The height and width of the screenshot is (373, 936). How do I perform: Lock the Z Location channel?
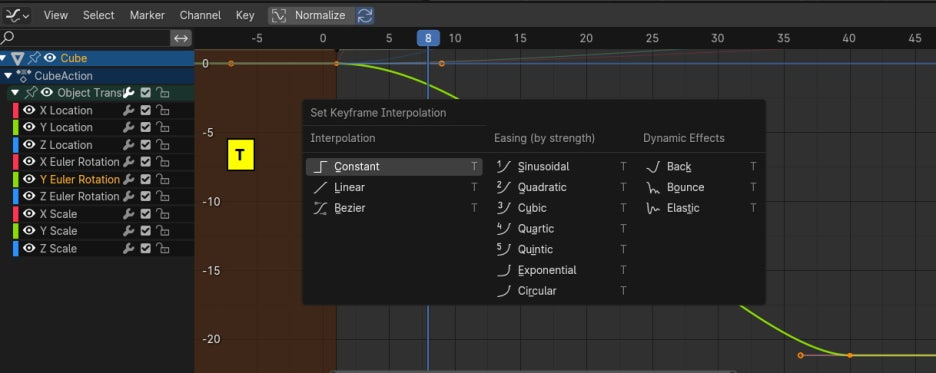(162, 145)
